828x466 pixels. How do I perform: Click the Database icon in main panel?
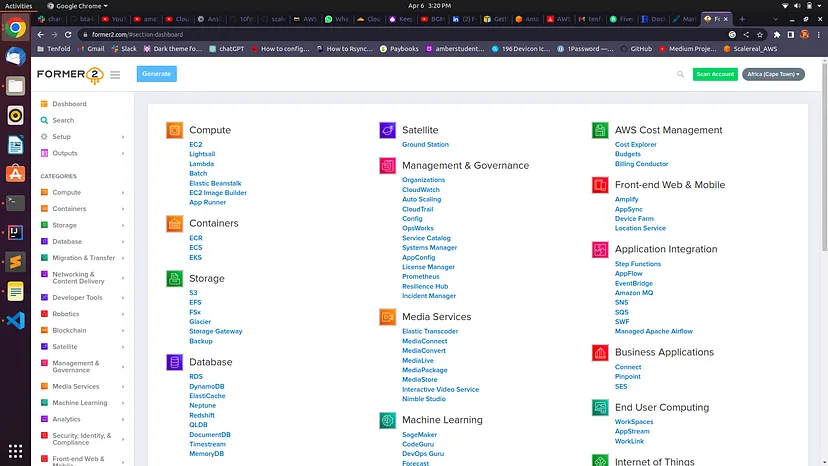point(174,362)
